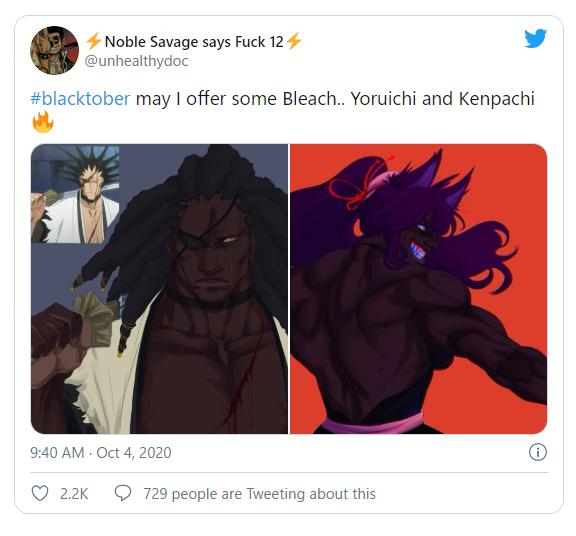The height and width of the screenshot is (536, 576).
Task: Open the Noble Savage profile avatar
Action: pos(54,50)
